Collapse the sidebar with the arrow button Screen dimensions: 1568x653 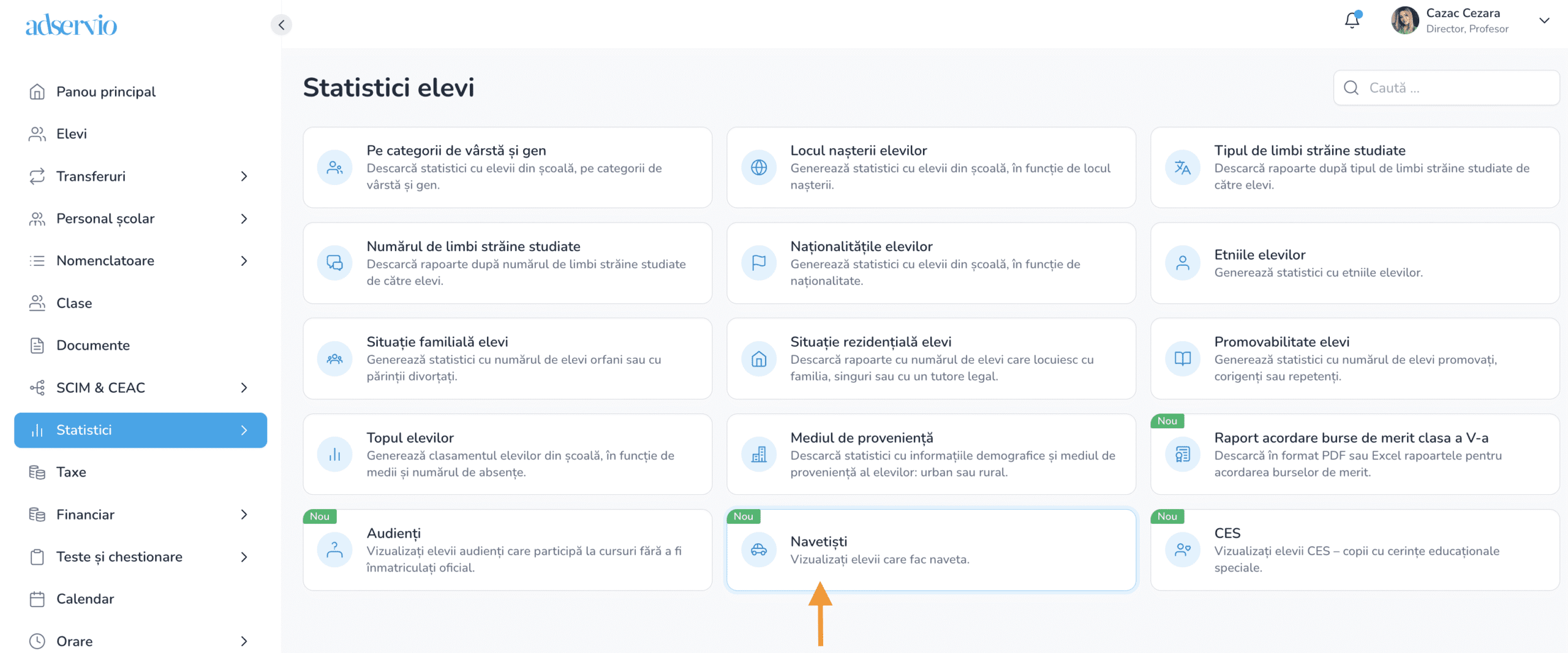(x=281, y=25)
